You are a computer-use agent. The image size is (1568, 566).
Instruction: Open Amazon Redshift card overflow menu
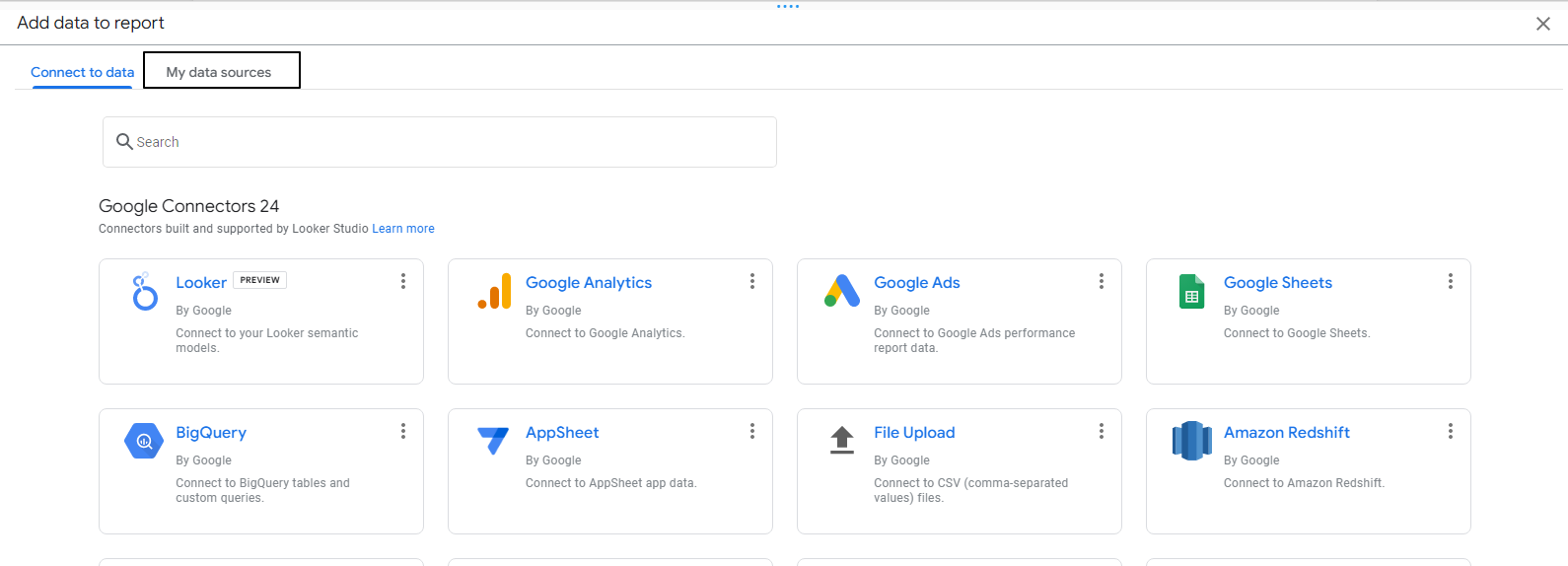[x=1451, y=431]
